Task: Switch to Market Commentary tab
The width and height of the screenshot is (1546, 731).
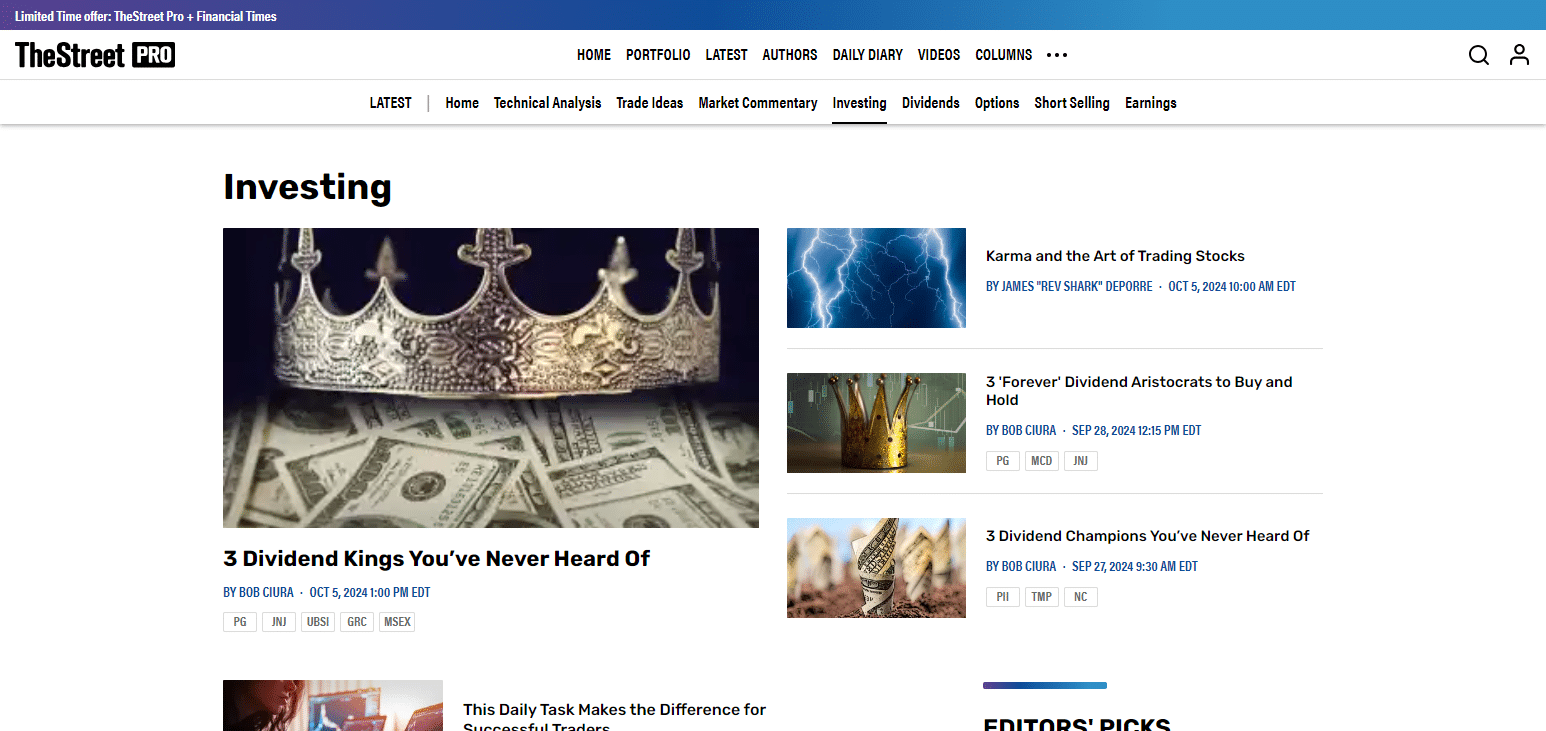Action: click(x=758, y=103)
